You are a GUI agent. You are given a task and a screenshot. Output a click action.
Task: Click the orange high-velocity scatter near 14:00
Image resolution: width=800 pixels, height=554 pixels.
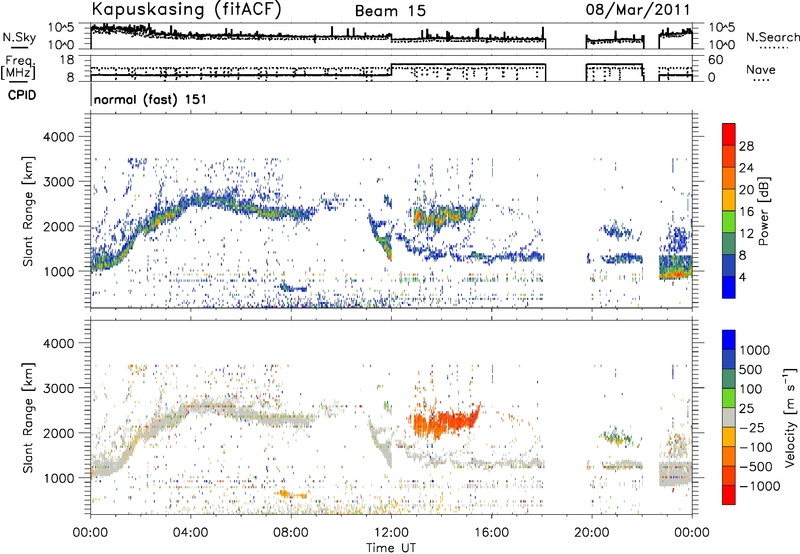pyautogui.click(x=443, y=421)
